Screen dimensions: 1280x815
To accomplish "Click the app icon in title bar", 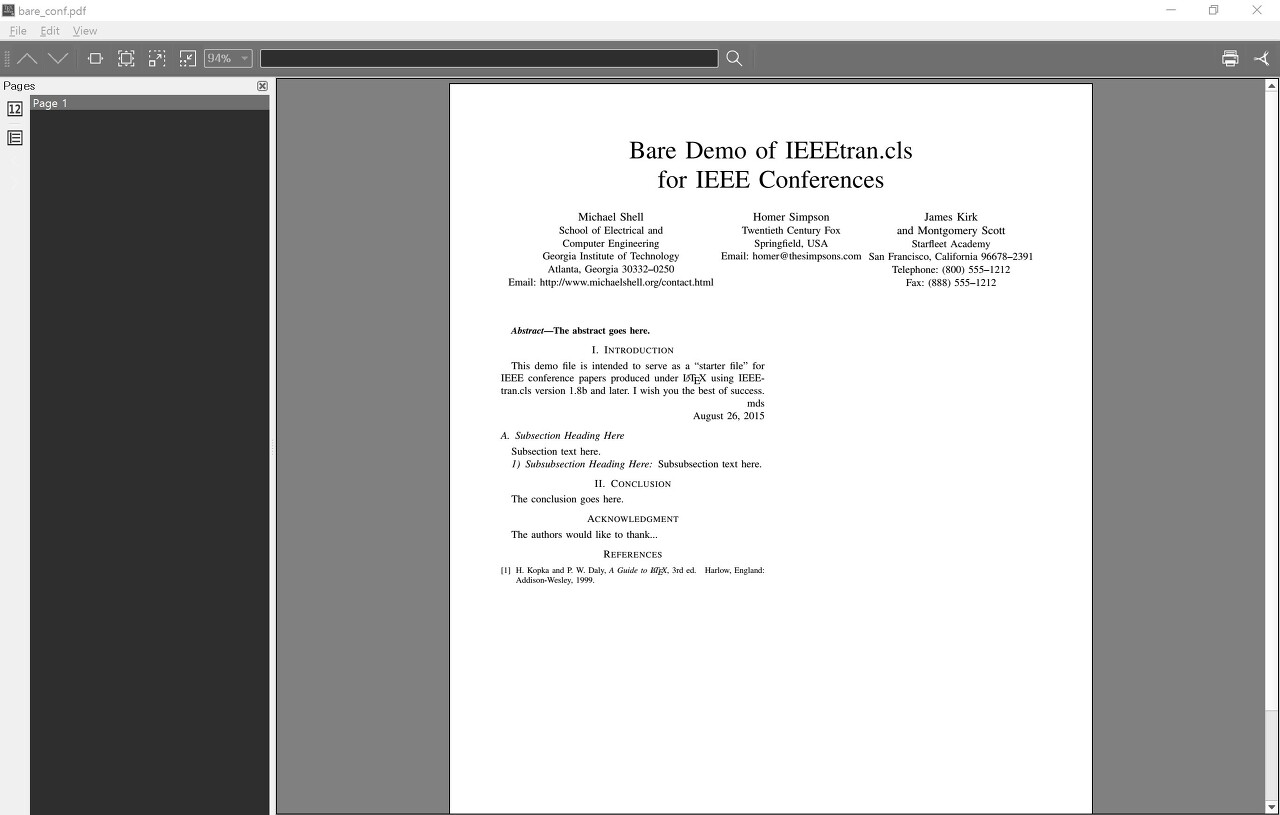I will tap(9, 10).
